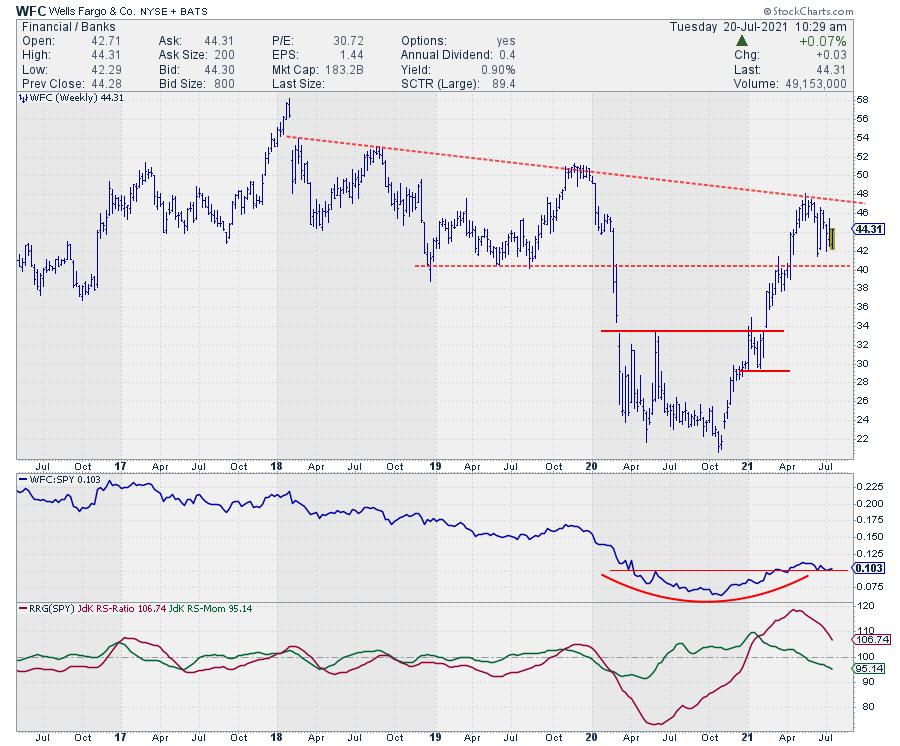Click the red line marker beside RRG(SPY) legend
This screenshot has height=746, width=900.
20,607
